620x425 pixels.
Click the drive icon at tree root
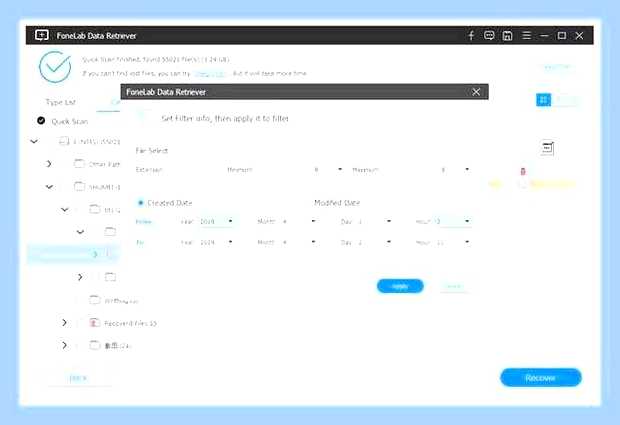[64, 141]
